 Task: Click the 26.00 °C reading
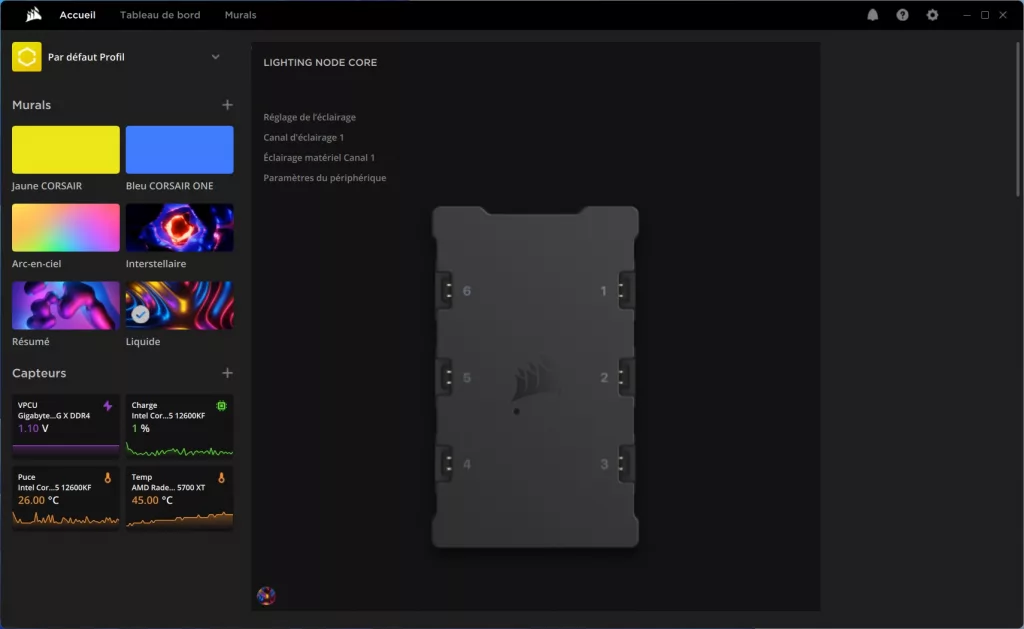point(39,500)
